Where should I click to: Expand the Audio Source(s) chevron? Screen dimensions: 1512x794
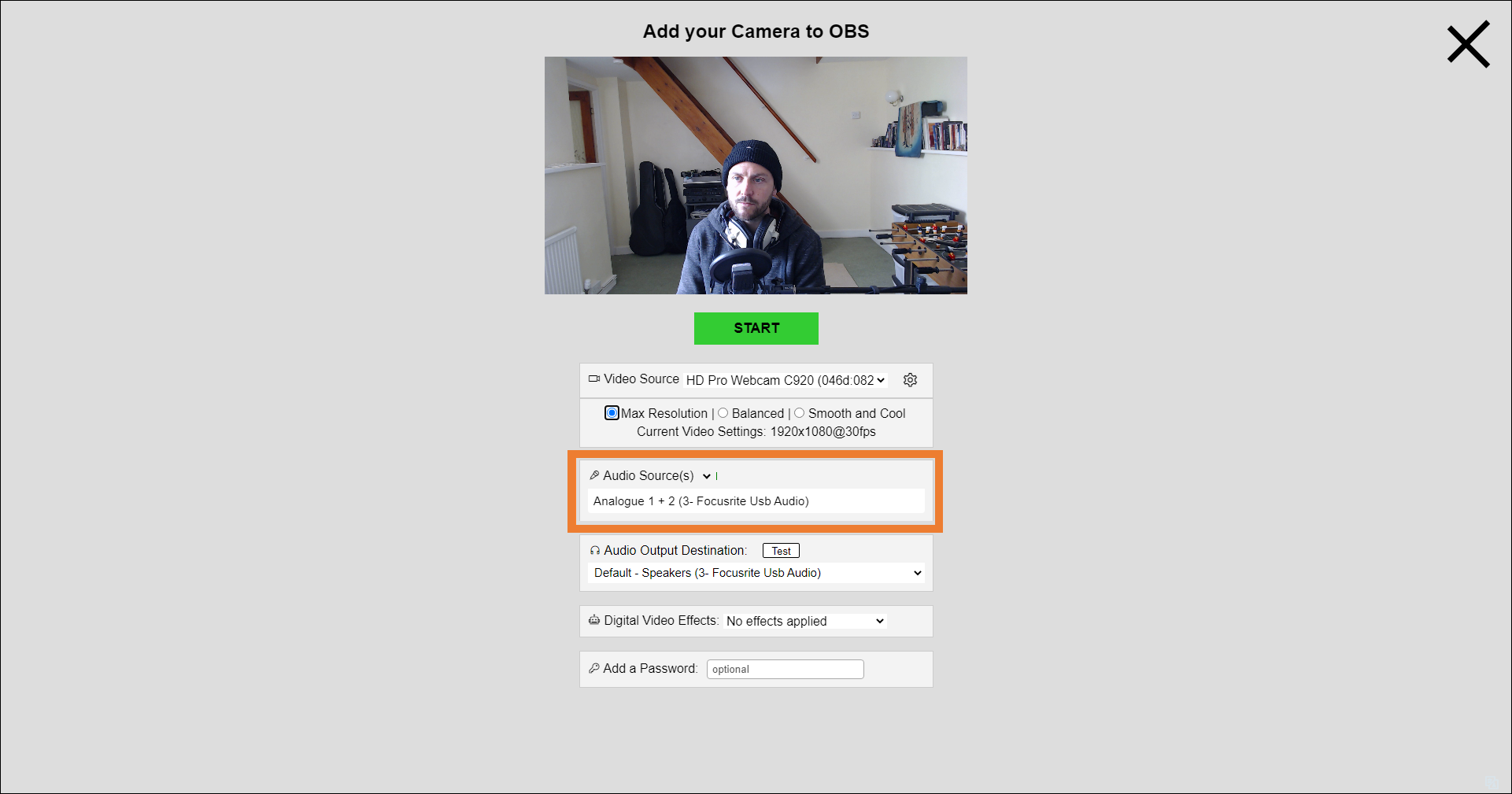click(x=707, y=476)
